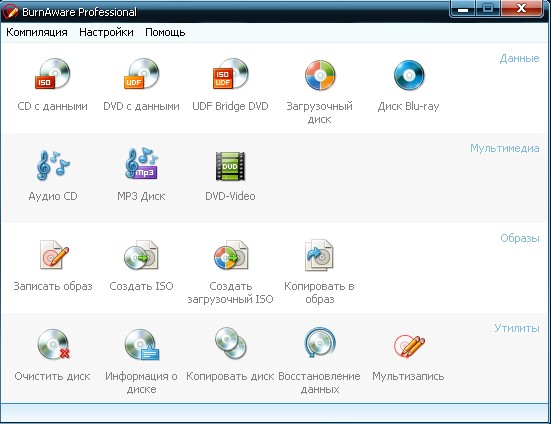551x424 pixels.
Task: Open the DVD-Video film strip icon
Action: tap(230, 166)
